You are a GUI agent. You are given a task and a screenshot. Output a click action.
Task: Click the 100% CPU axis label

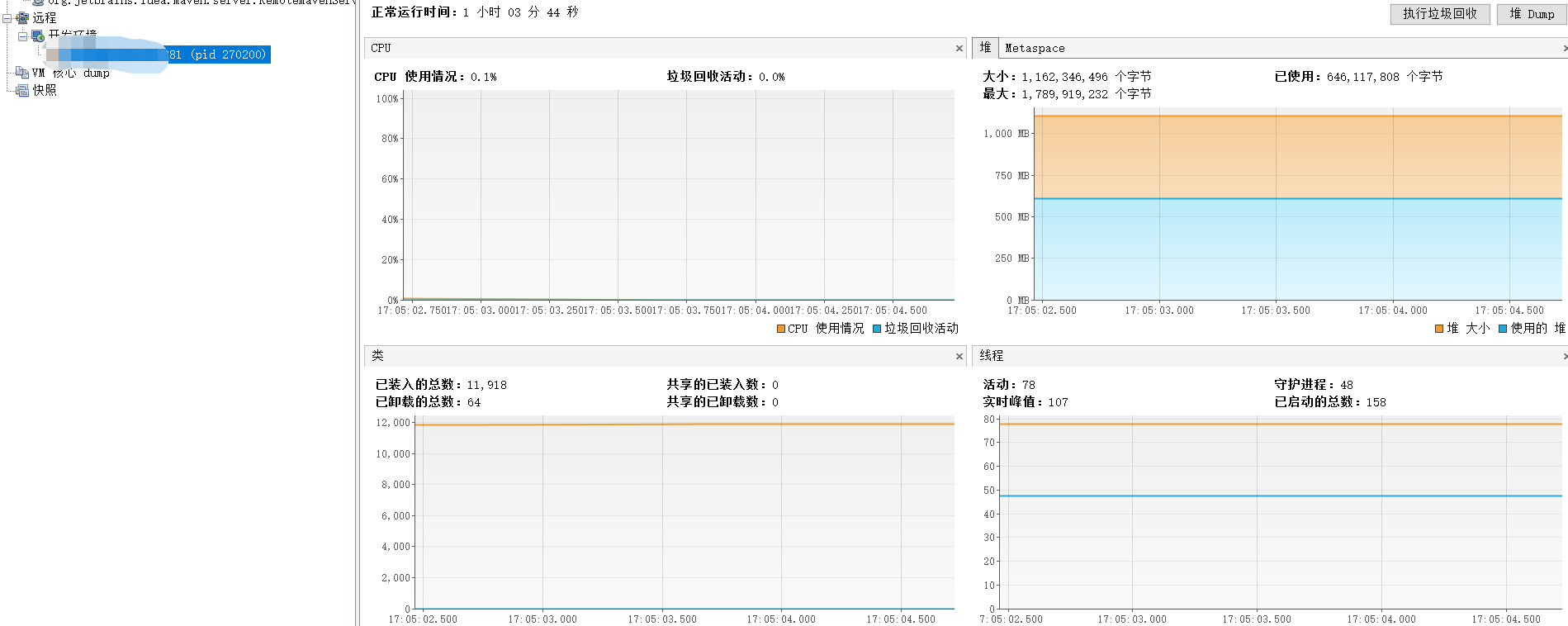pos(387,99)
